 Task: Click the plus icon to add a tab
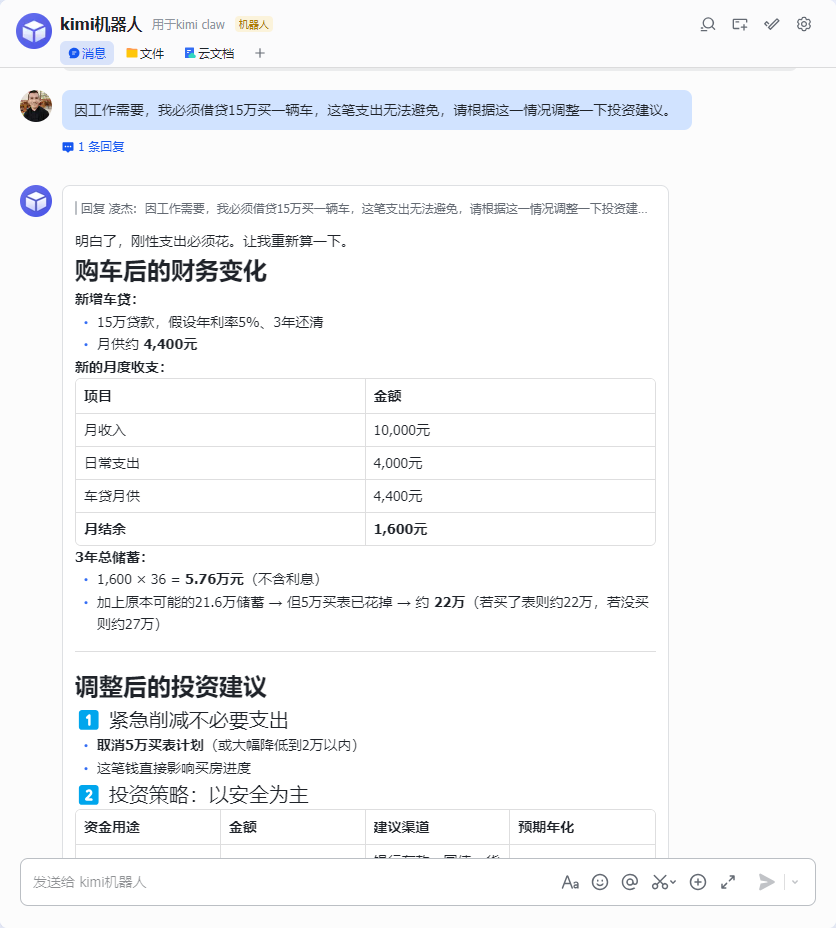pos(260,53)
